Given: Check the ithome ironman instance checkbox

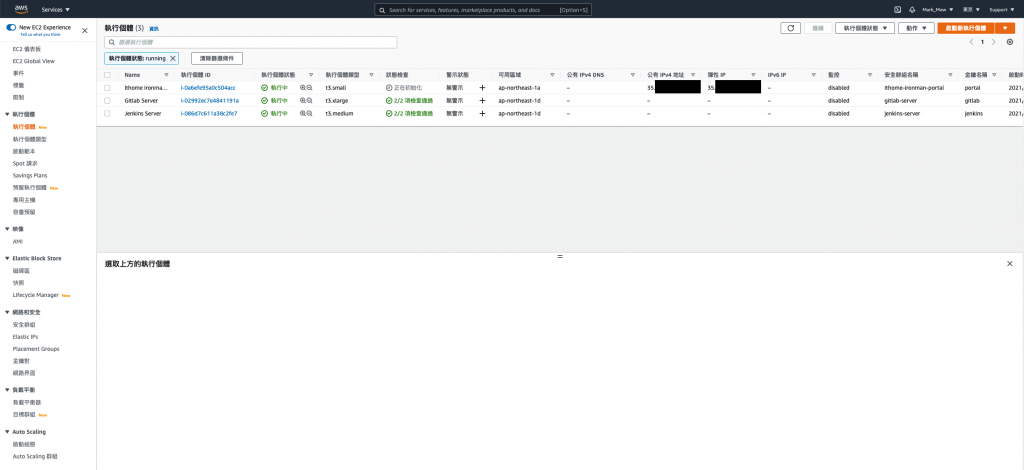Looking at the screenshot, I should tap(107, 87).
